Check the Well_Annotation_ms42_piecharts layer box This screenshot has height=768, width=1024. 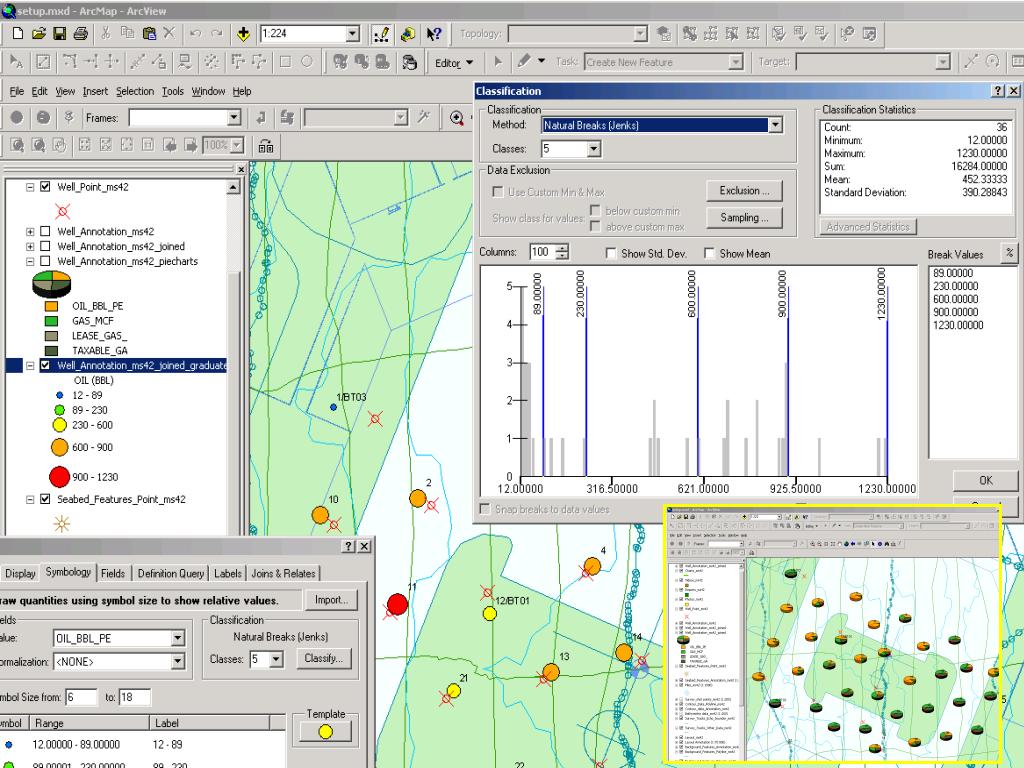(45, 261)
